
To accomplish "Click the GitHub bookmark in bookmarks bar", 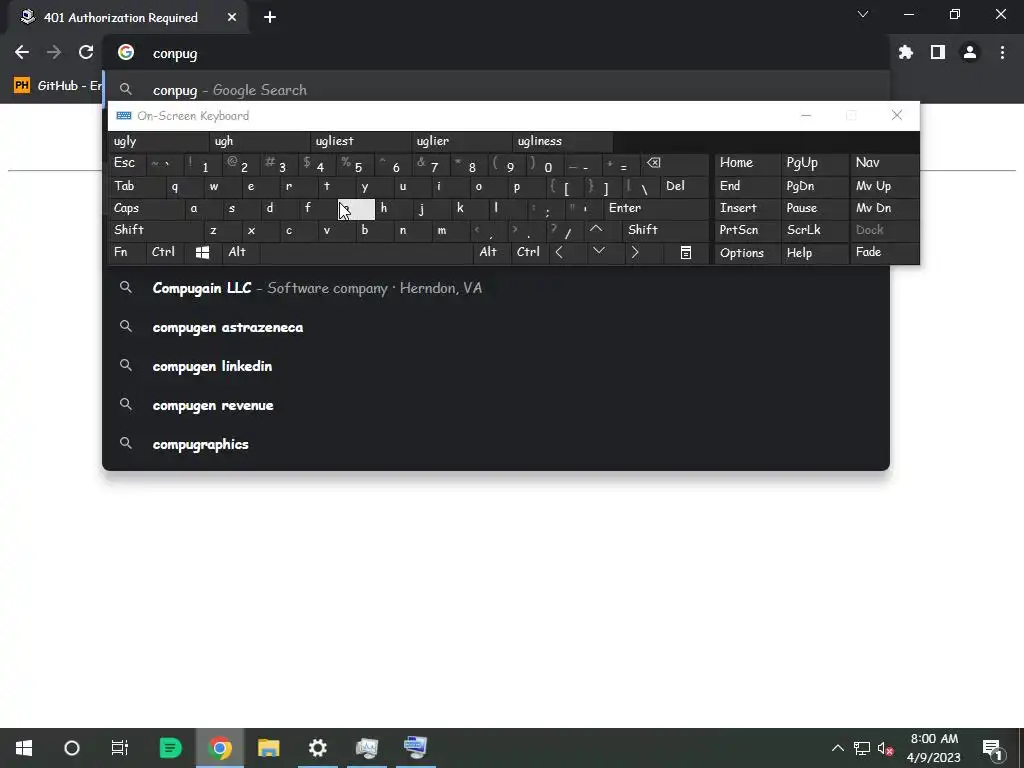I will click(x=57, y=86).
